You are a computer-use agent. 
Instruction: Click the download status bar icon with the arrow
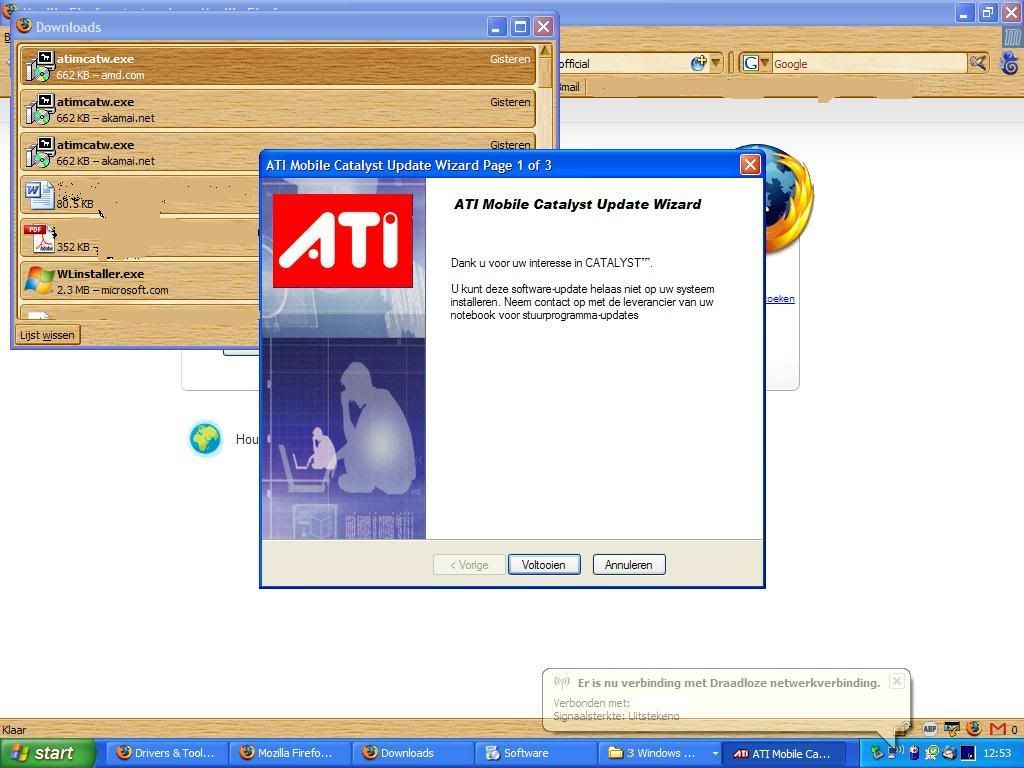[x=952, y=729]
